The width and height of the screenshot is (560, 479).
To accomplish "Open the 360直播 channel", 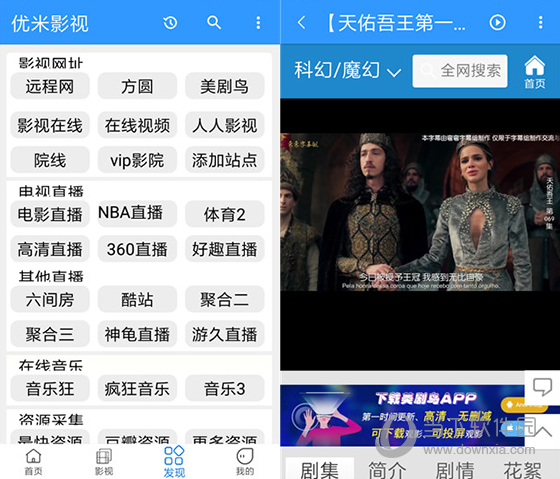I will click(137, 249).
